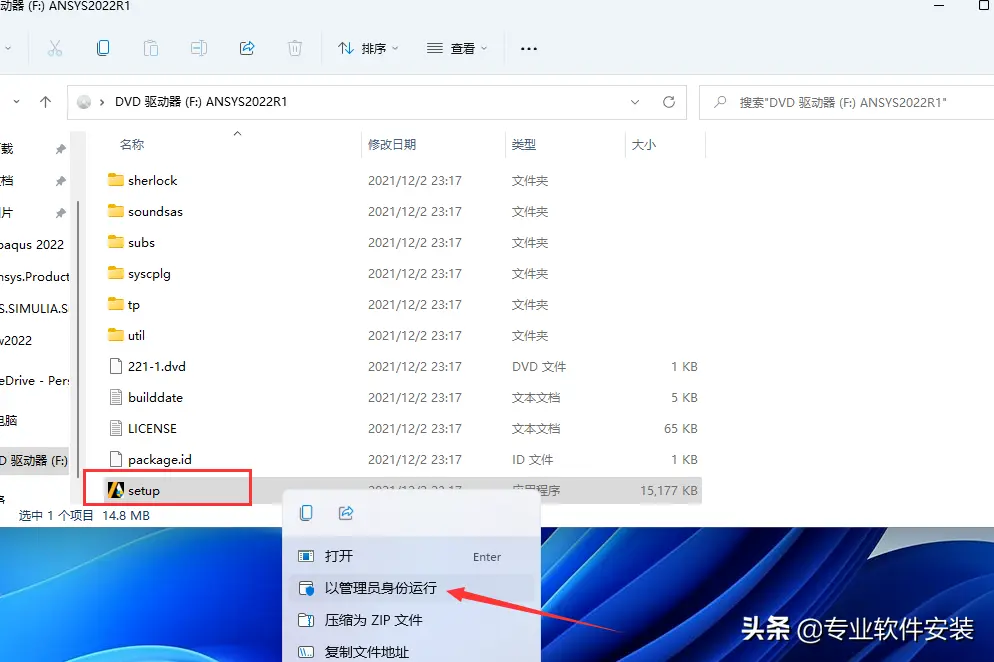The image size is (994, 662).
Task: Click the disc icon in the address bar
Action: click(x=84, y=102)
